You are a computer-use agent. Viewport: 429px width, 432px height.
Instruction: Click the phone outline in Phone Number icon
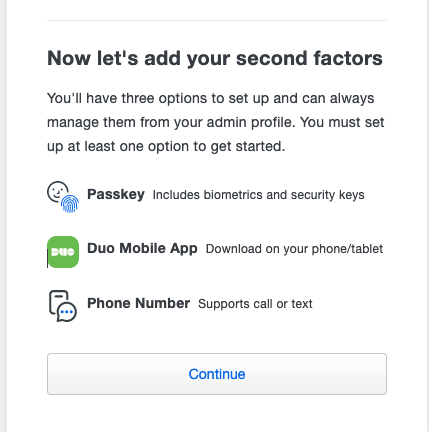point(57,302)
